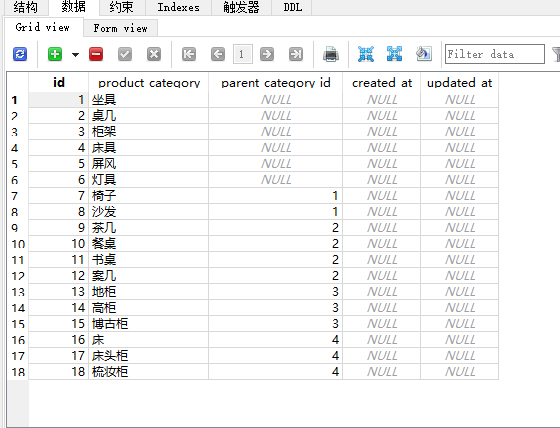Open the DDL tab
This screenshot has height=428, width=560.
[292, 7]
